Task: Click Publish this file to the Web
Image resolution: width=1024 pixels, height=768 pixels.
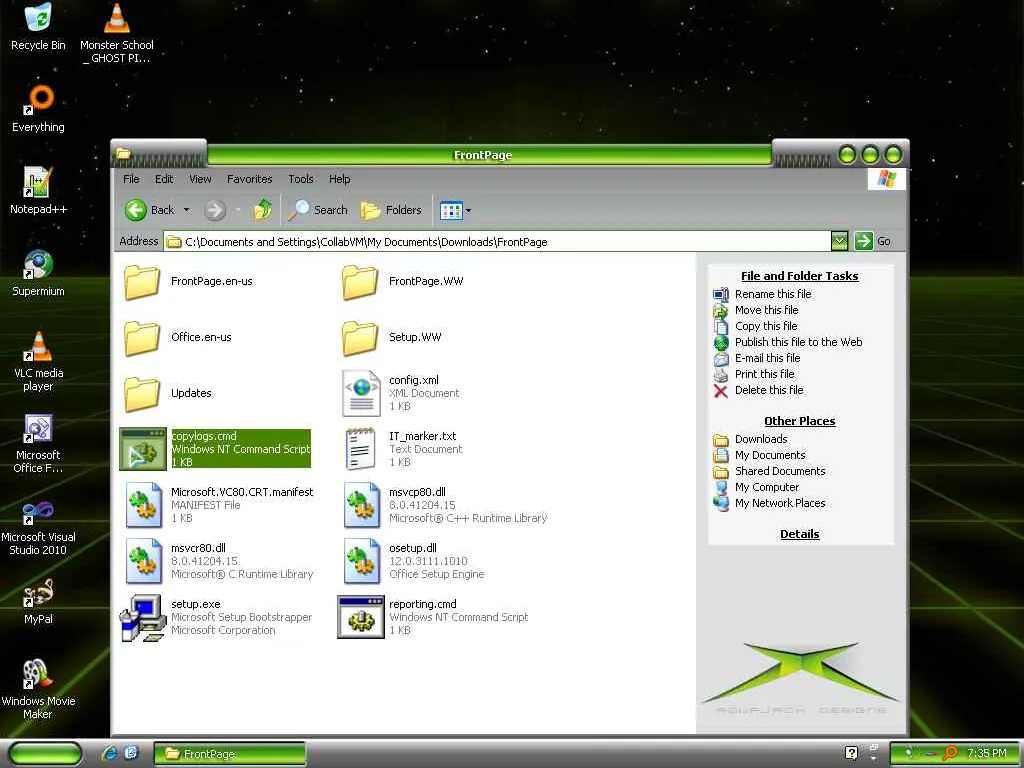Action: [798, 342]
